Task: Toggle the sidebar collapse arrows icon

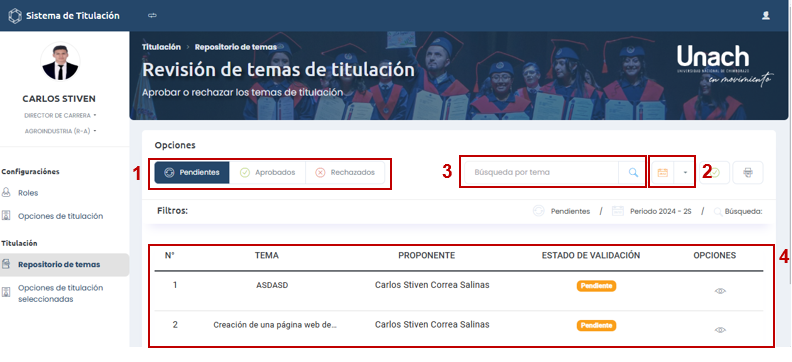Action: pos(152,16)
